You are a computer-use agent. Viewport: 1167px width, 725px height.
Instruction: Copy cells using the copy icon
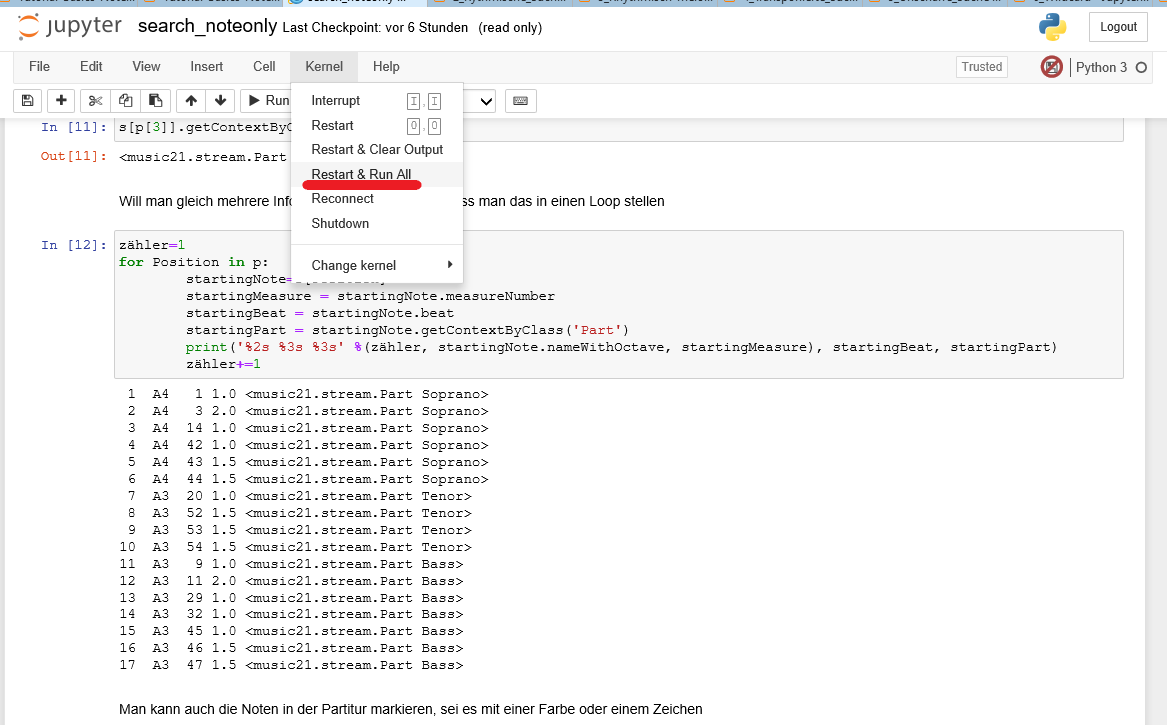coord(123,100)
